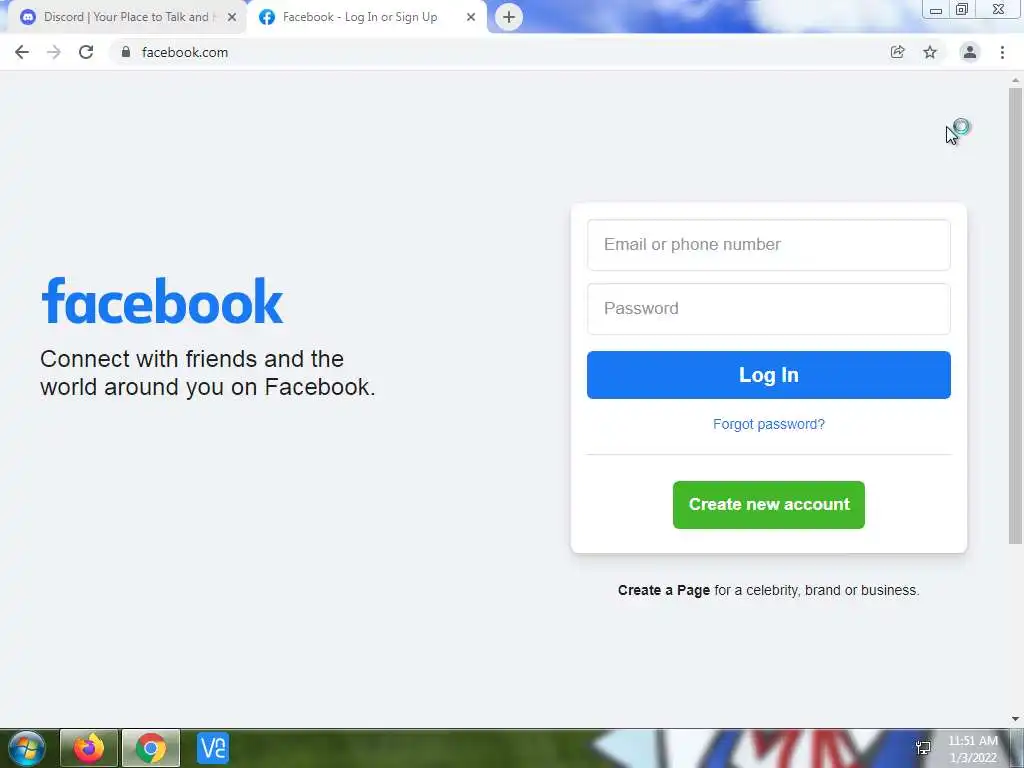Go back using the browser back arrow

[22, 52]
